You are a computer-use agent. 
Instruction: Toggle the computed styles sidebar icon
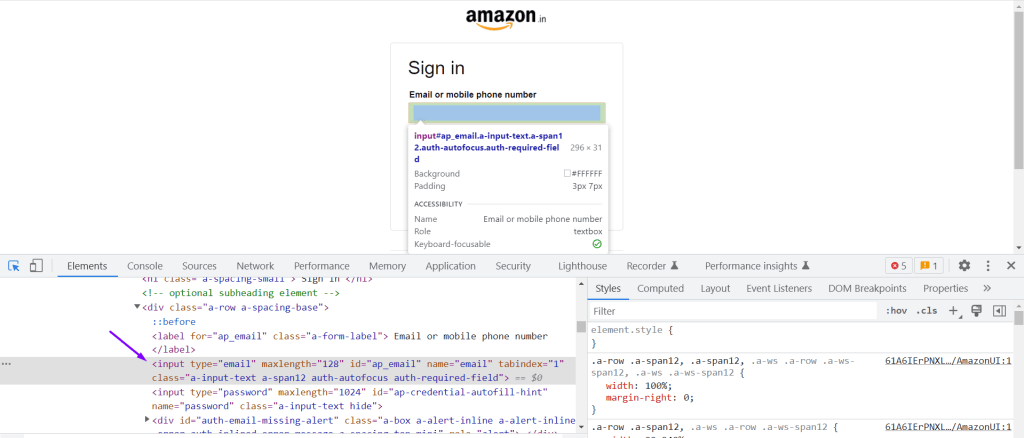point(998,311)
